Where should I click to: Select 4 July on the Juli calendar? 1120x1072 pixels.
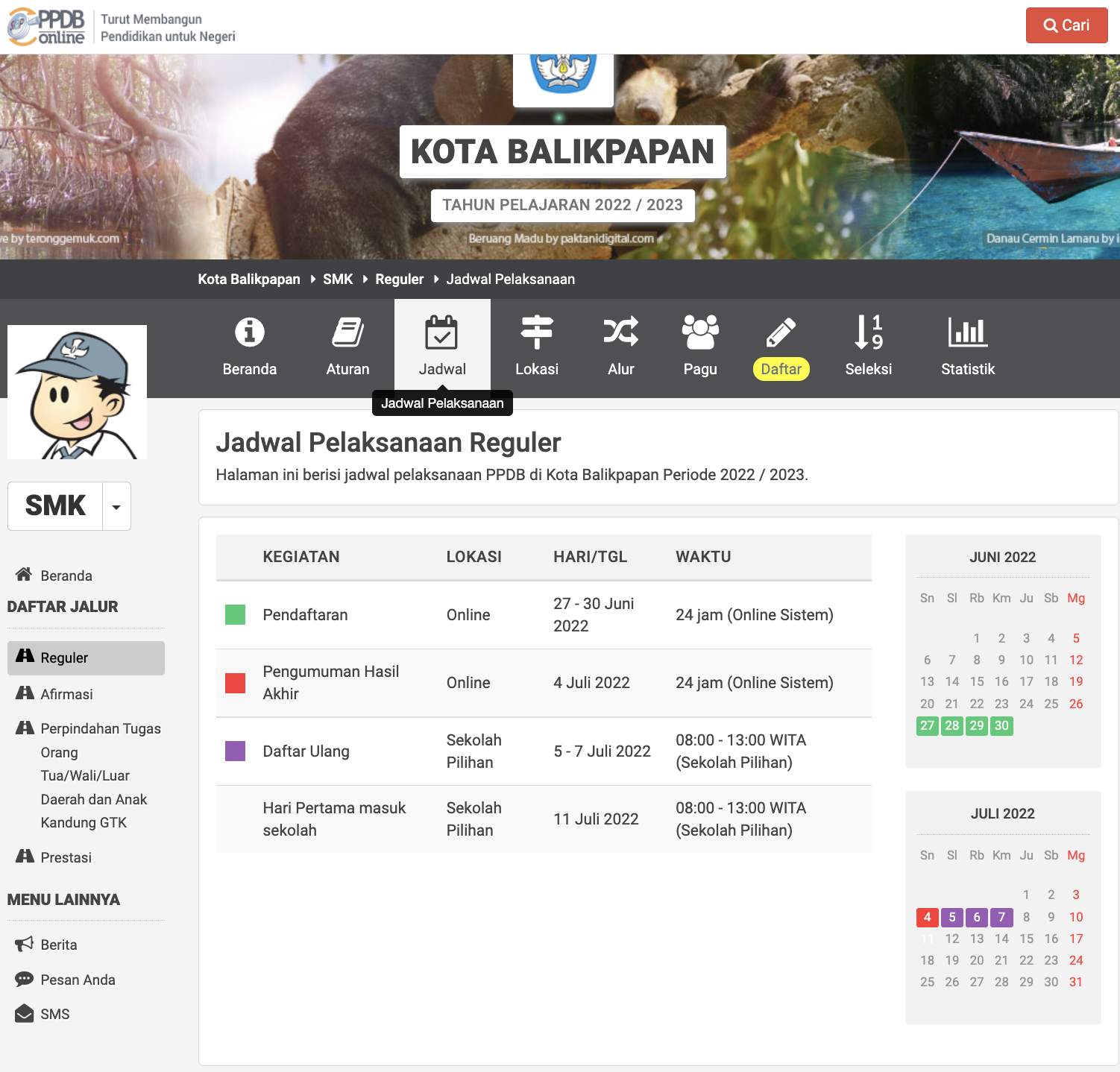click(927, 917)
